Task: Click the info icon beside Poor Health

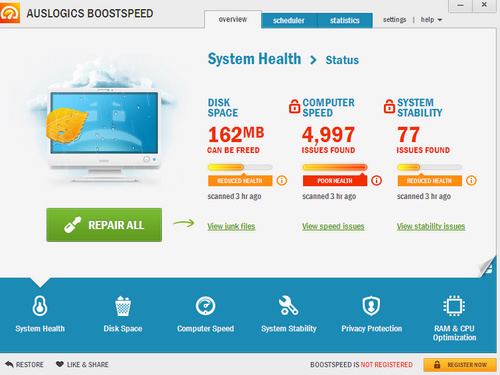Action: [376, 181]
